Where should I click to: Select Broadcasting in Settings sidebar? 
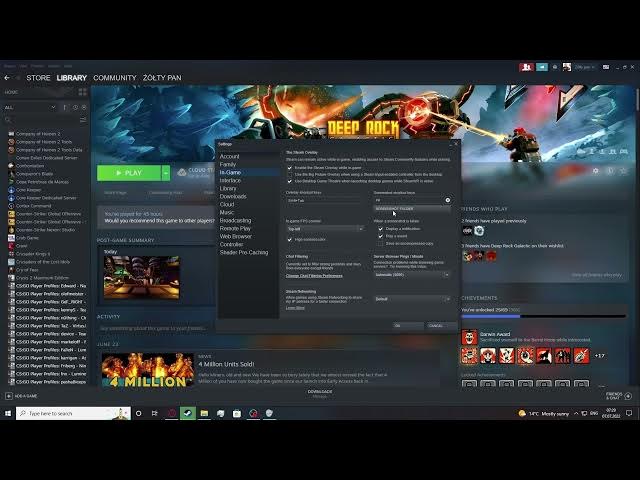tap(236, 220)
